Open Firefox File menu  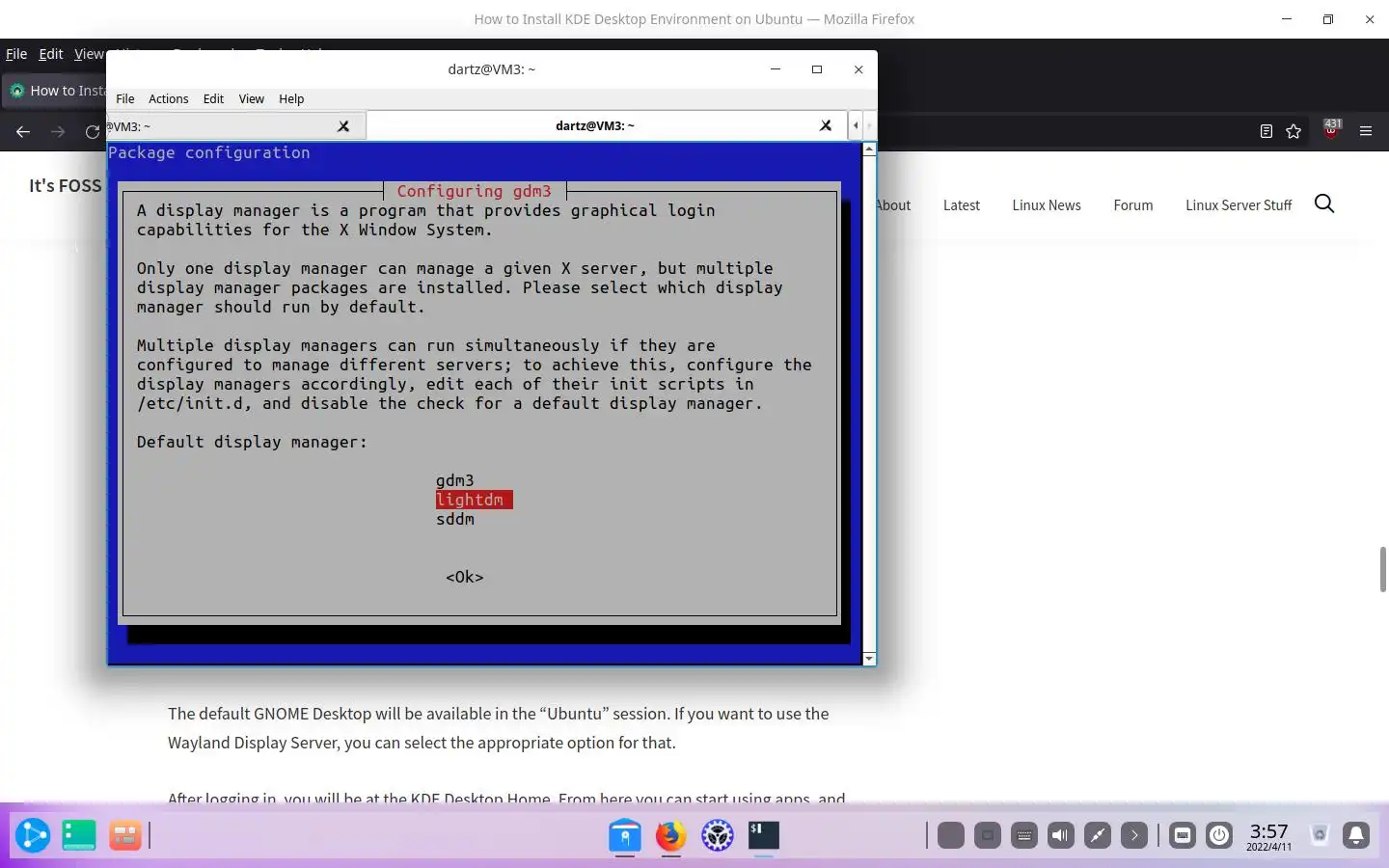16,54
